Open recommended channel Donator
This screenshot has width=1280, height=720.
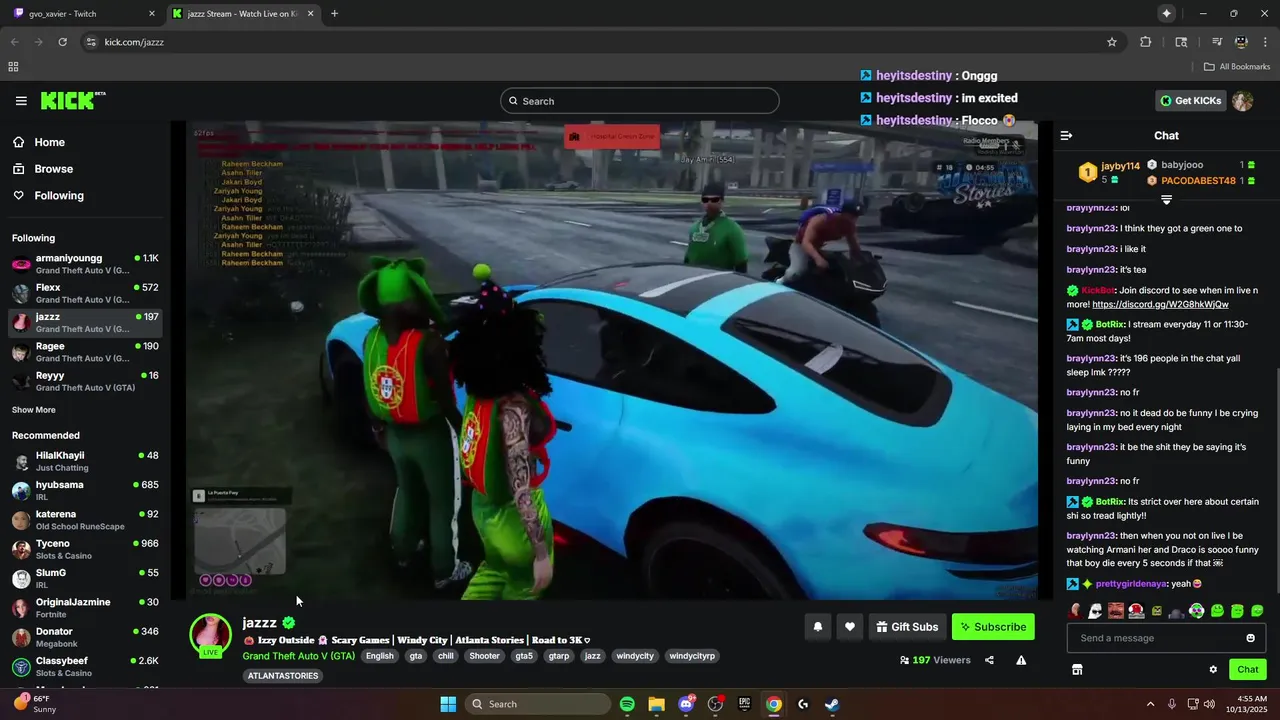point(85,637)
